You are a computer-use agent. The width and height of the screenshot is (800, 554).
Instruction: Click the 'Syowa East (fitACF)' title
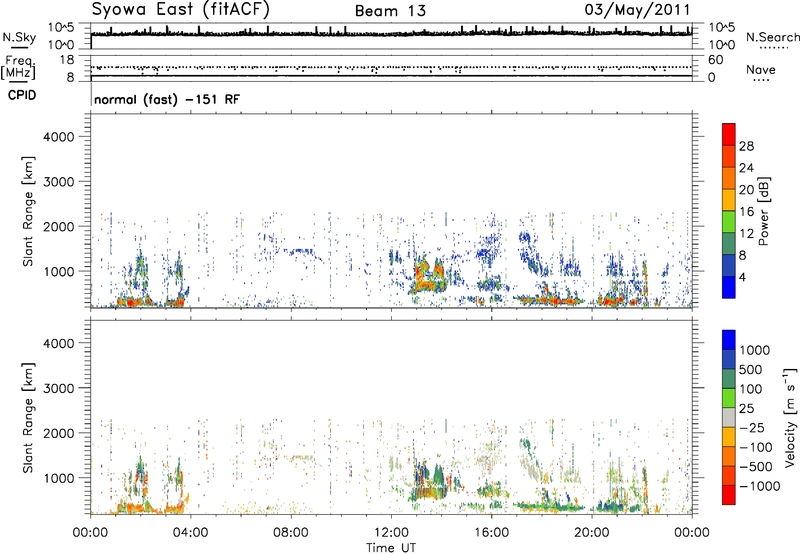point(180,9)
